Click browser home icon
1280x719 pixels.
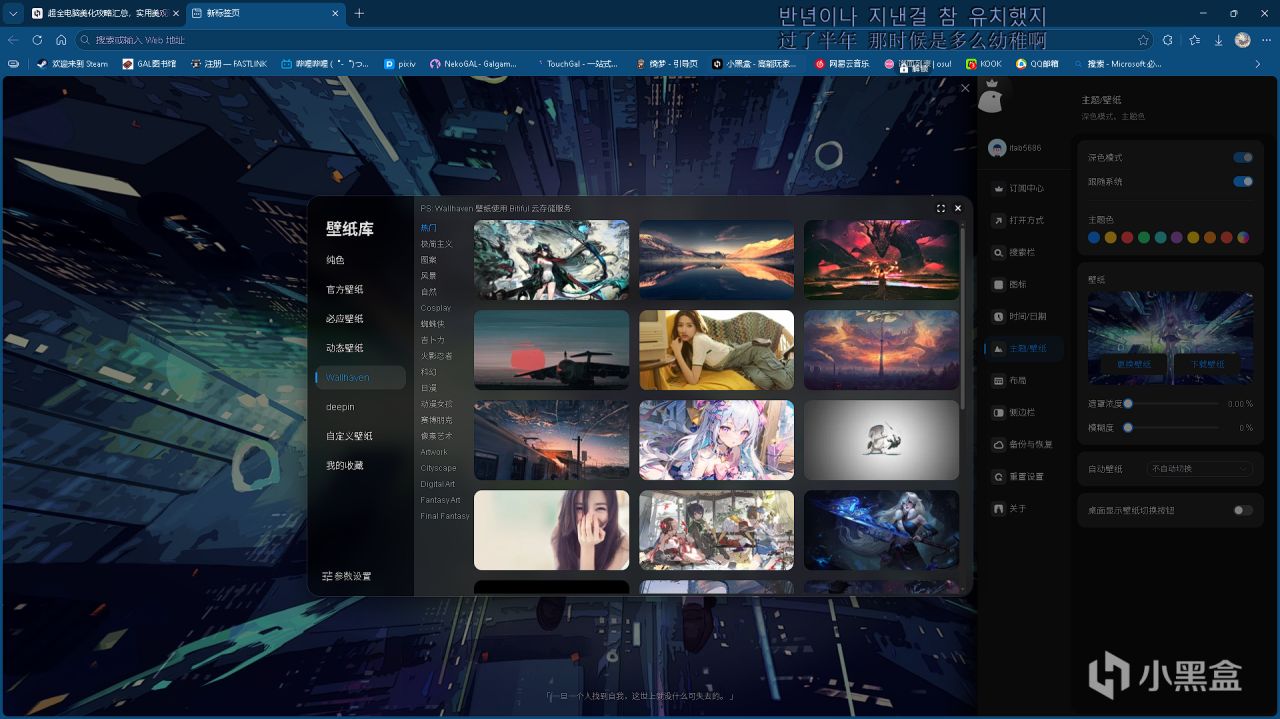point(61,40)
